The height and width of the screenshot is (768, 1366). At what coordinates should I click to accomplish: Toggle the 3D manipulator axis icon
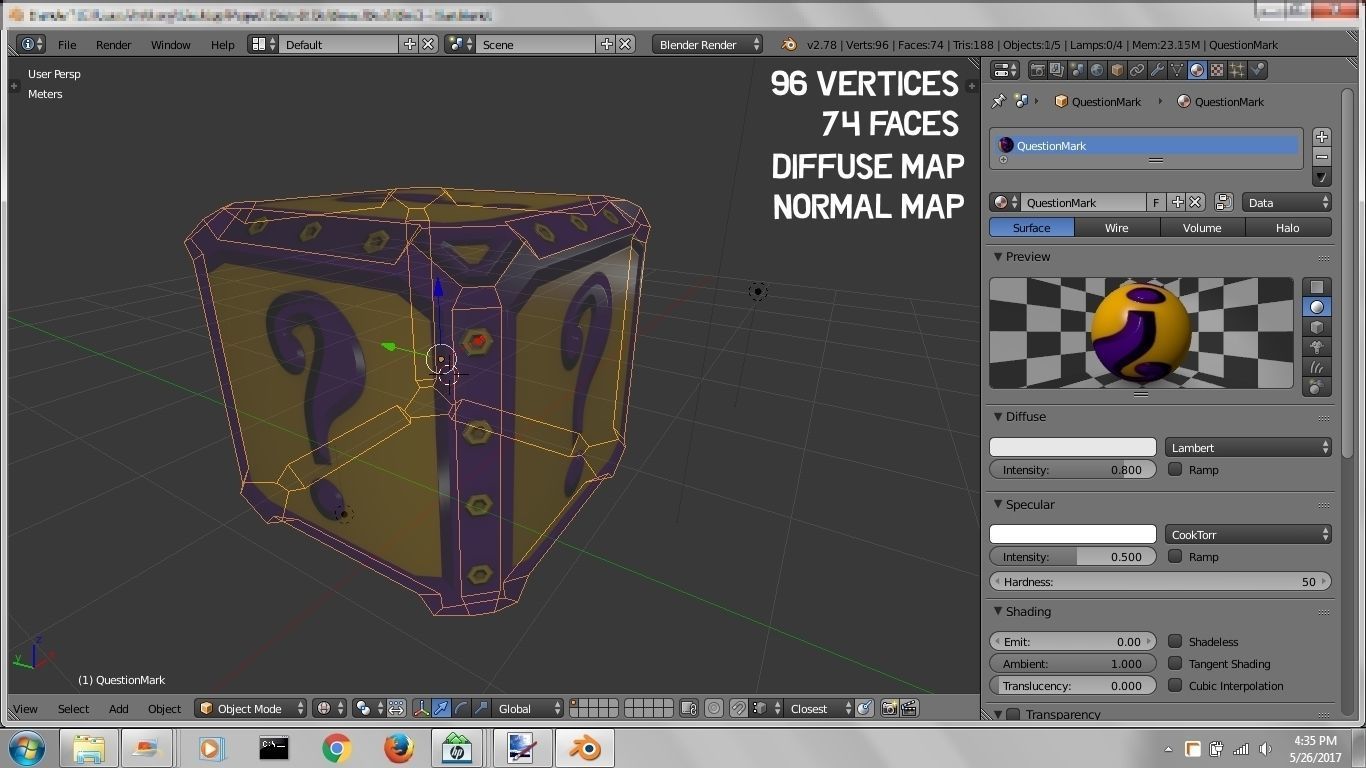pos(421,708)
